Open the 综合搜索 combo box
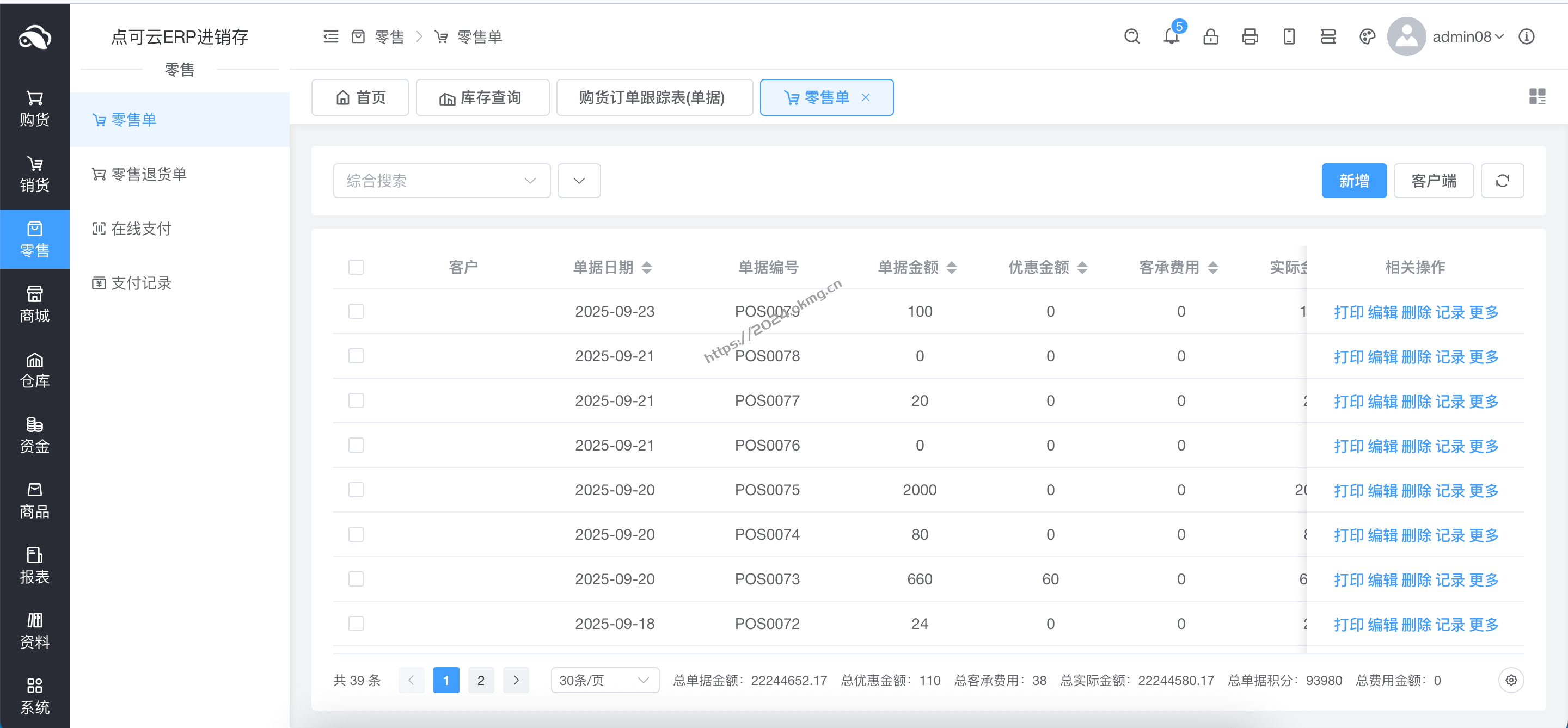The height and width of the screenshot is (728, 1568). 442,181
